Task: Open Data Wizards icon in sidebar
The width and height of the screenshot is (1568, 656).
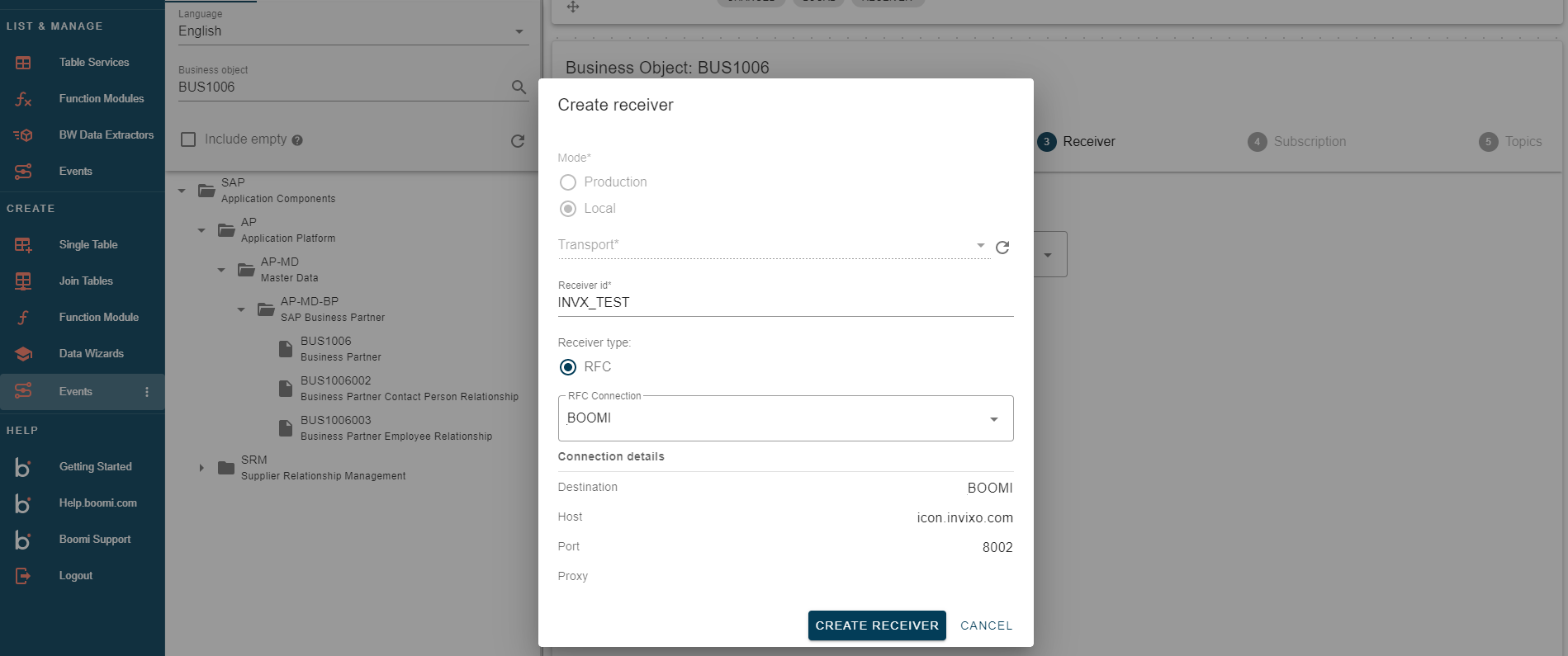Action: tap(23, 354)
